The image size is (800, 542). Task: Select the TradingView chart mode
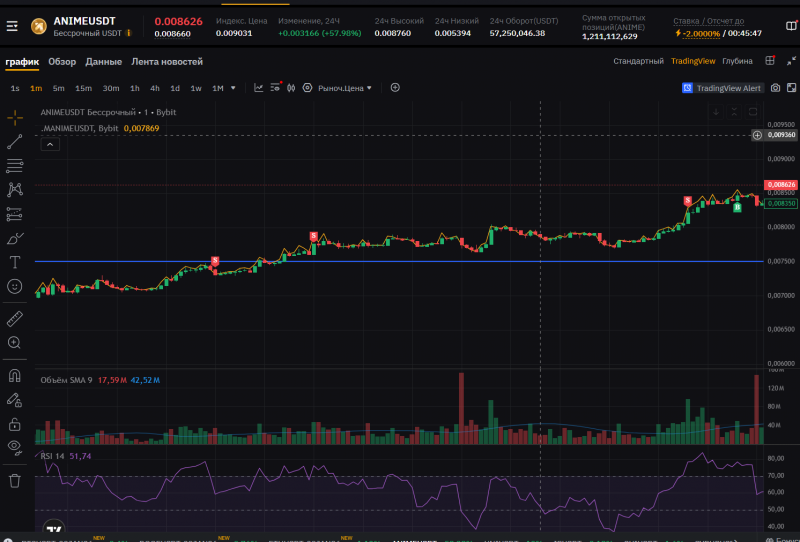(693, 61)
